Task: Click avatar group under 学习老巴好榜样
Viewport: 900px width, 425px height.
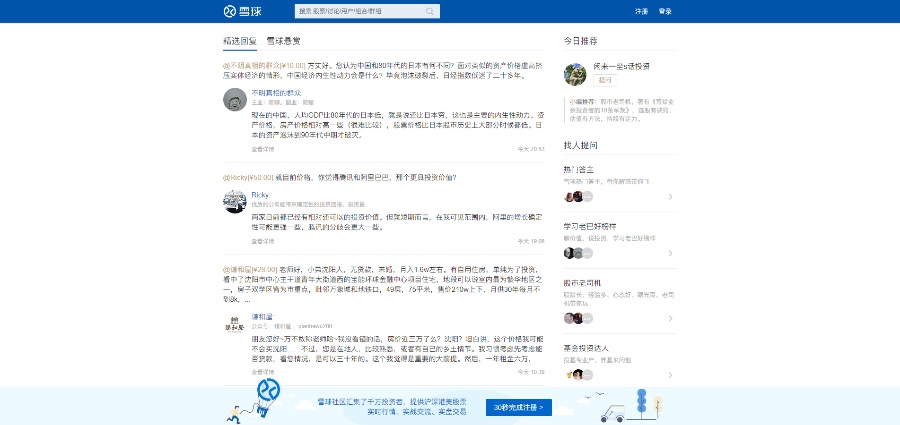Action: [578, 253]
